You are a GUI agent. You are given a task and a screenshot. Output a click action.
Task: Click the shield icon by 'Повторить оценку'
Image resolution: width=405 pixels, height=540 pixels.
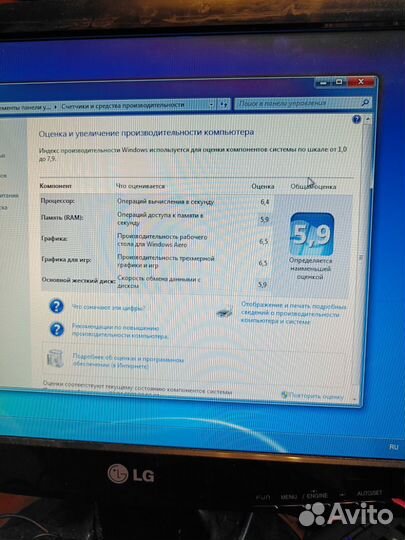click(x=284, y=395)
